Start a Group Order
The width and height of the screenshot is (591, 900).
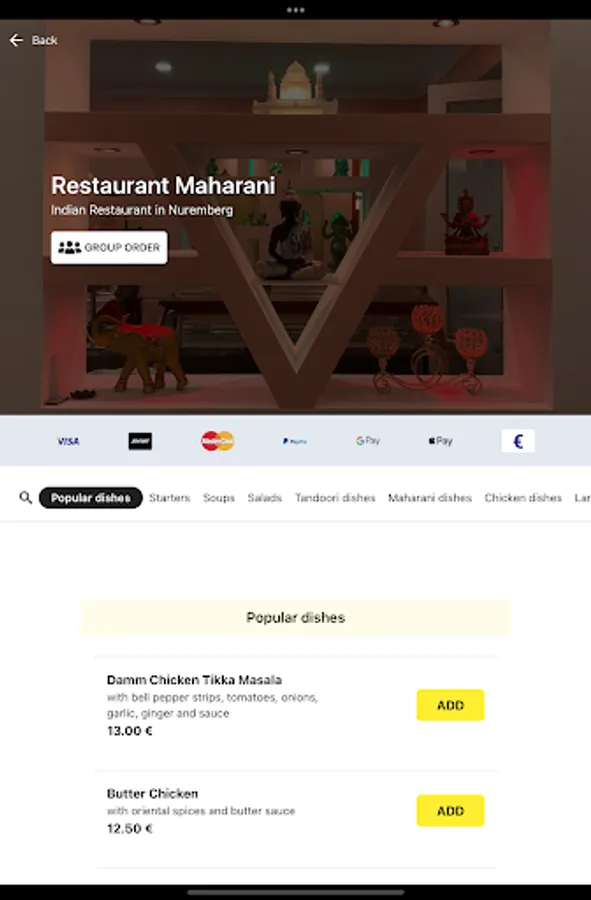(109, 247)
